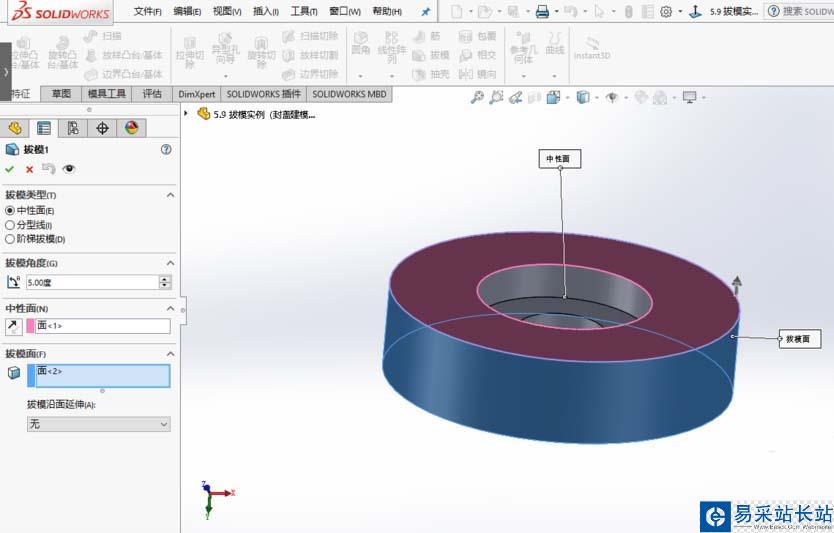This screenshot has width=834, height=533.
Task: Open the 拔模1 help question mark
Action: (x=166, y=149)
